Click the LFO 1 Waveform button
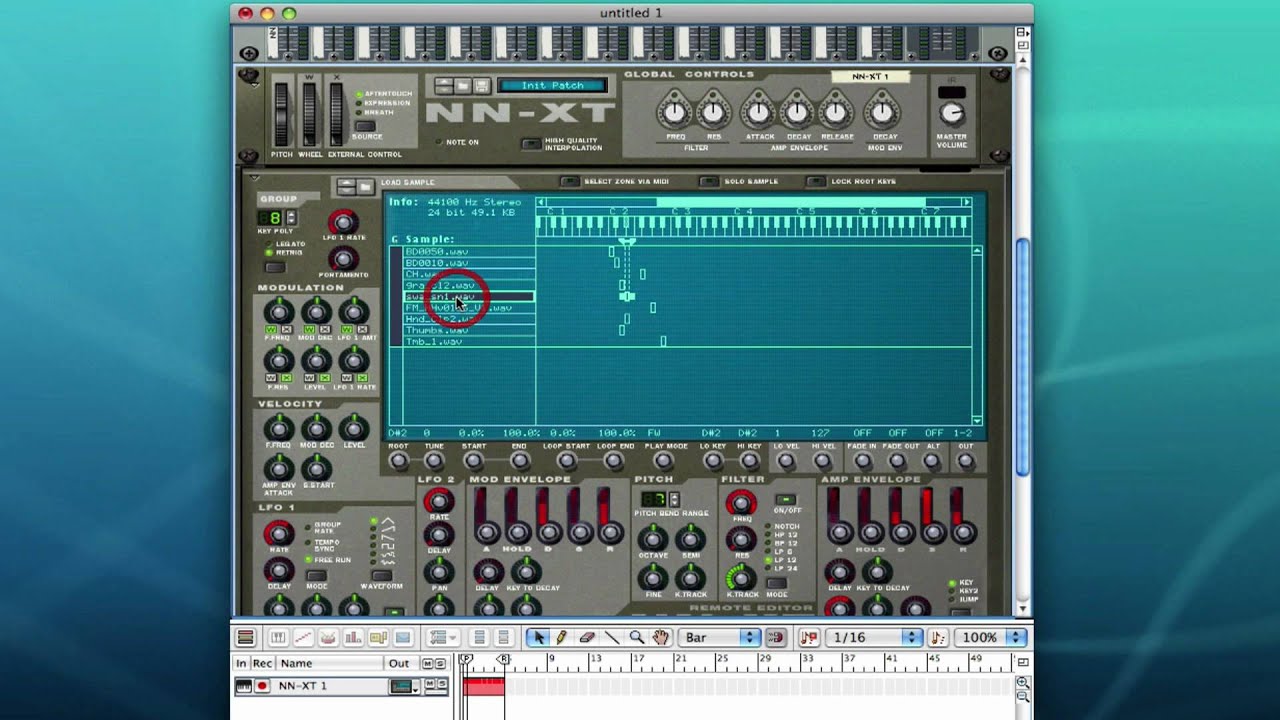 click(381, 574)
